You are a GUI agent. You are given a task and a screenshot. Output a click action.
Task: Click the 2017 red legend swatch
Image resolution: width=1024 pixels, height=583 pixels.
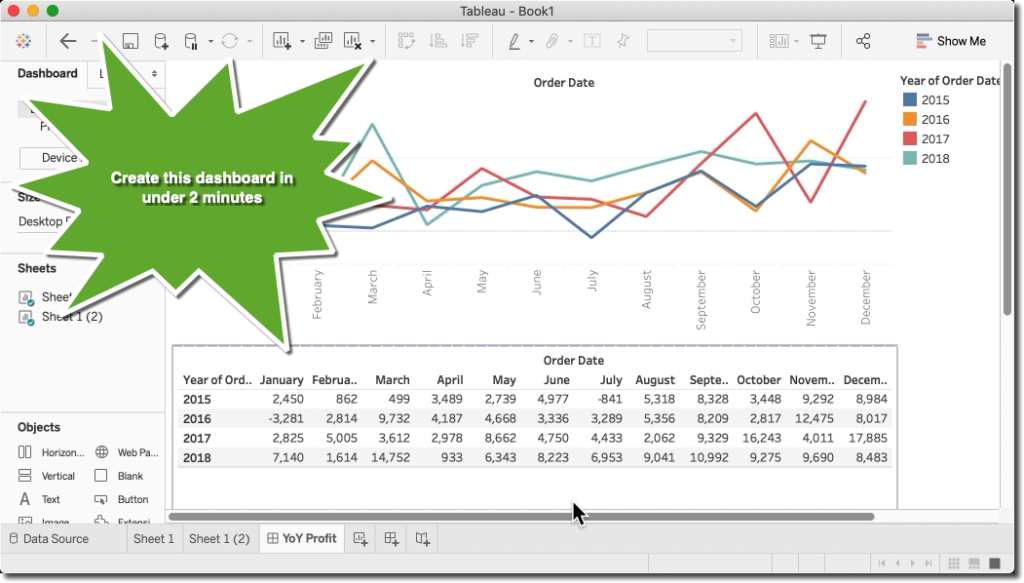[910, 139]
